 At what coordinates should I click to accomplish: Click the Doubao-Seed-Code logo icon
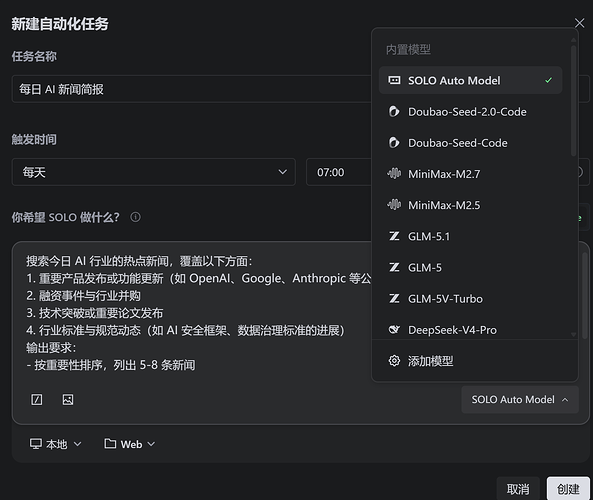[394, 143]
